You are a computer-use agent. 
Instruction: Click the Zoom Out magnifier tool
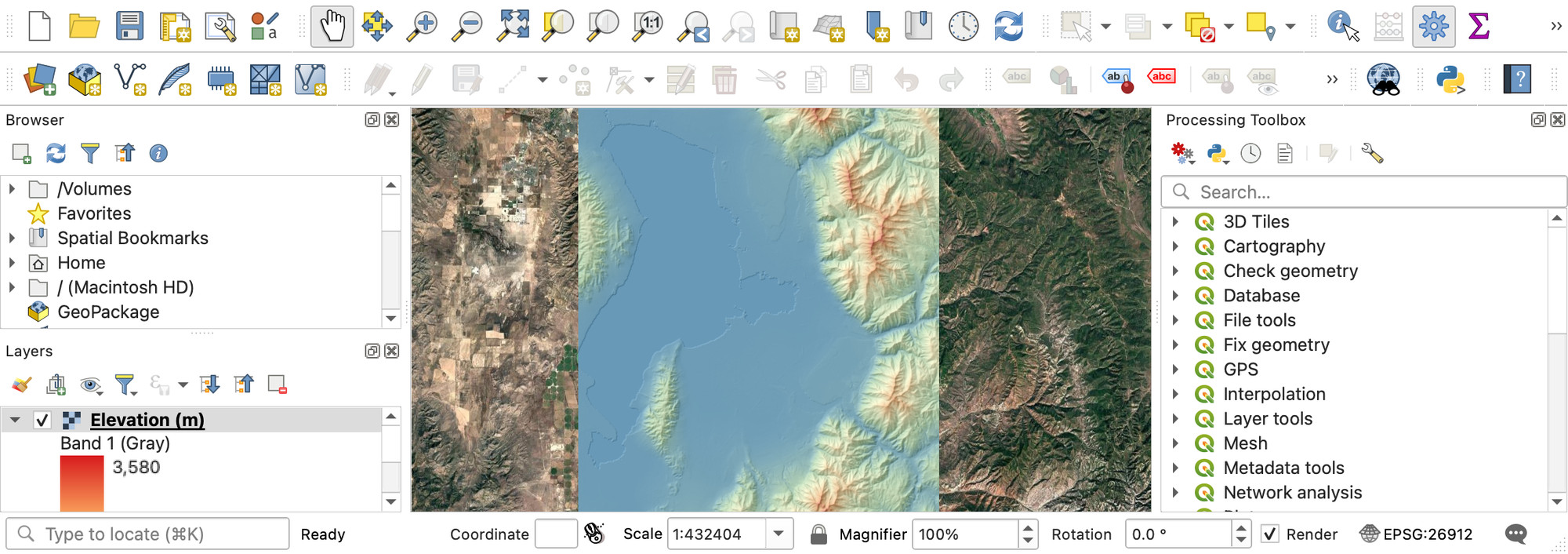point(468,26)
